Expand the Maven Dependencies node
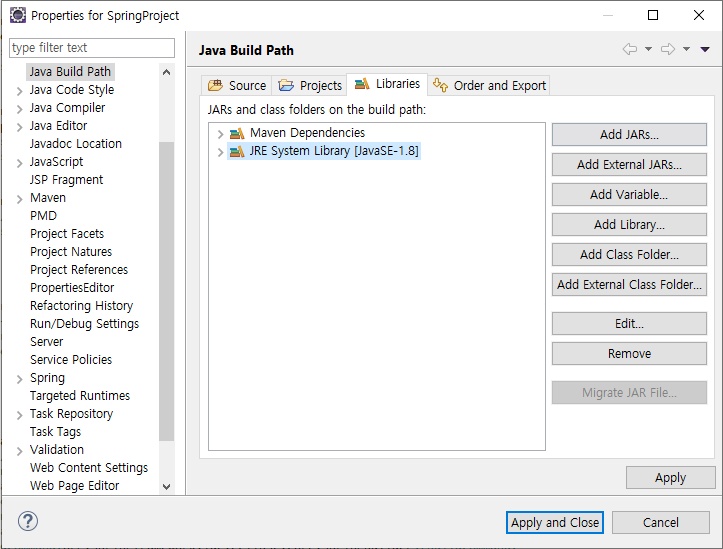723x549 pixels. tap(220, 134)
